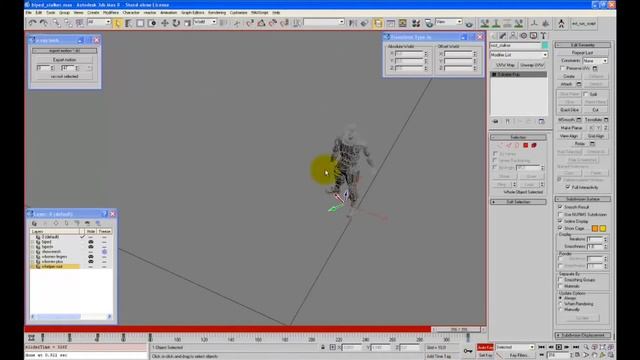Select the Element sub-object level icon
Screen dimensions: 640x360
[534, 145]
